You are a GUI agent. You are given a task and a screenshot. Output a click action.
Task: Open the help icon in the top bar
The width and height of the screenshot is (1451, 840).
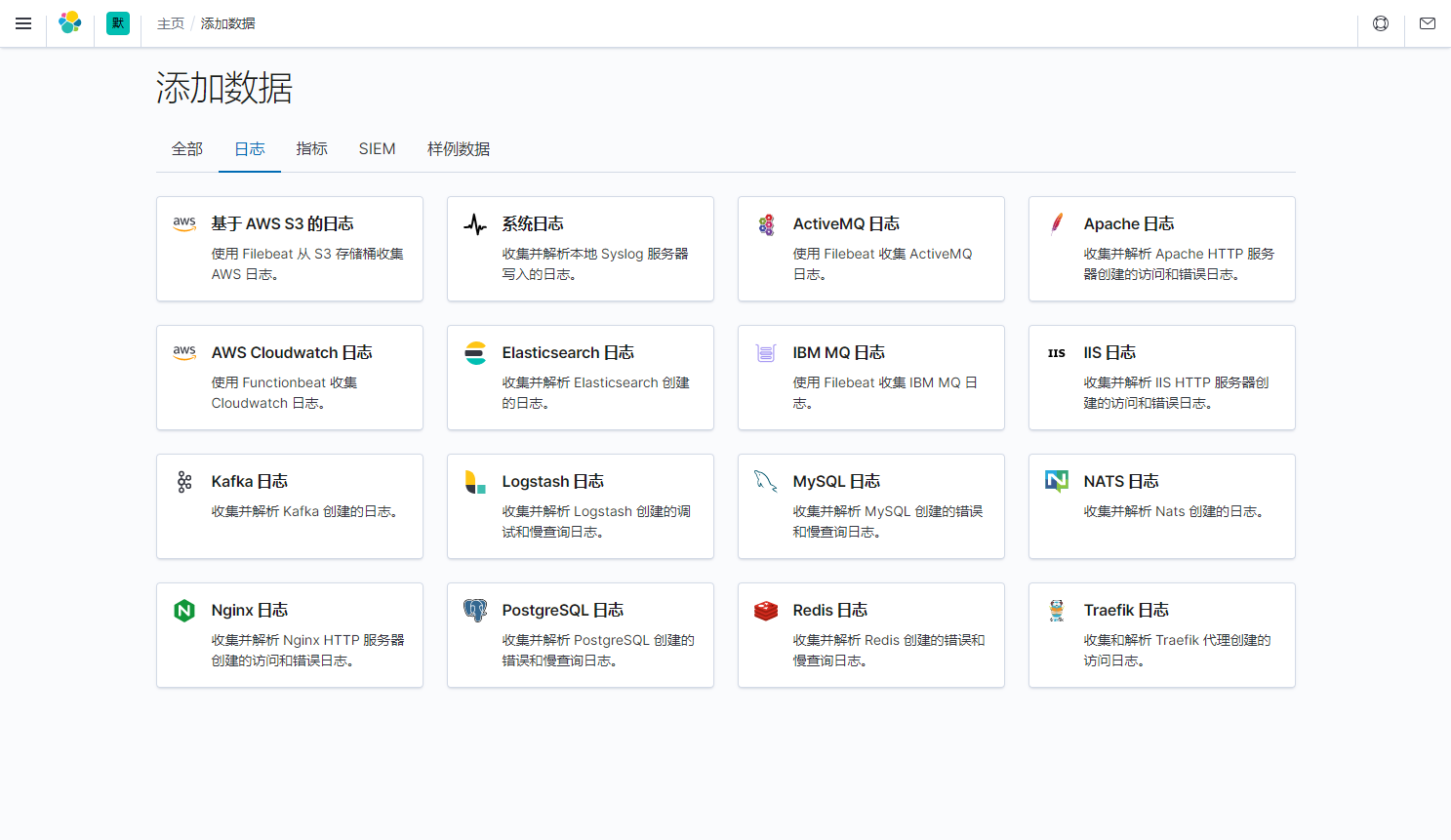click(x=1380, y=22)
